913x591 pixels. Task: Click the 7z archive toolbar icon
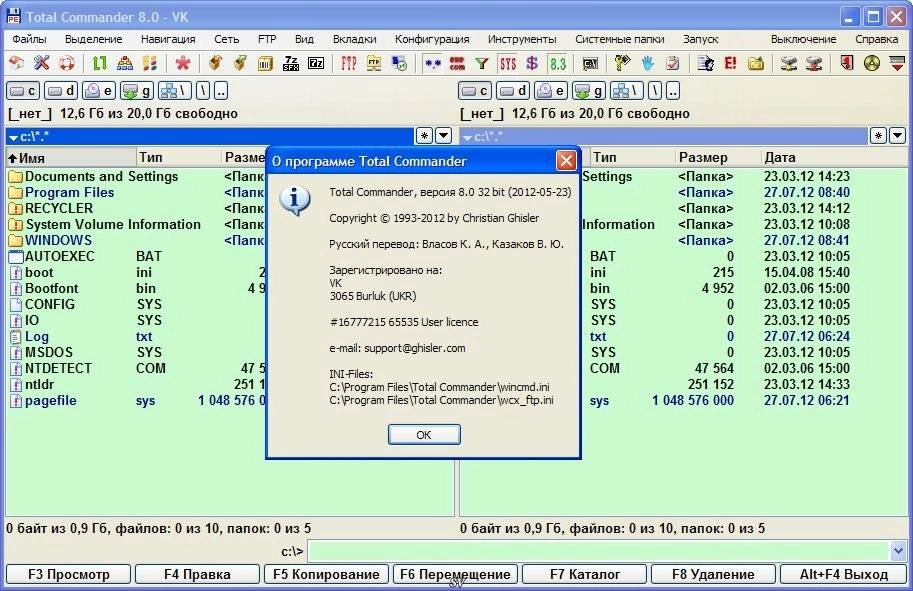[316, 63]
